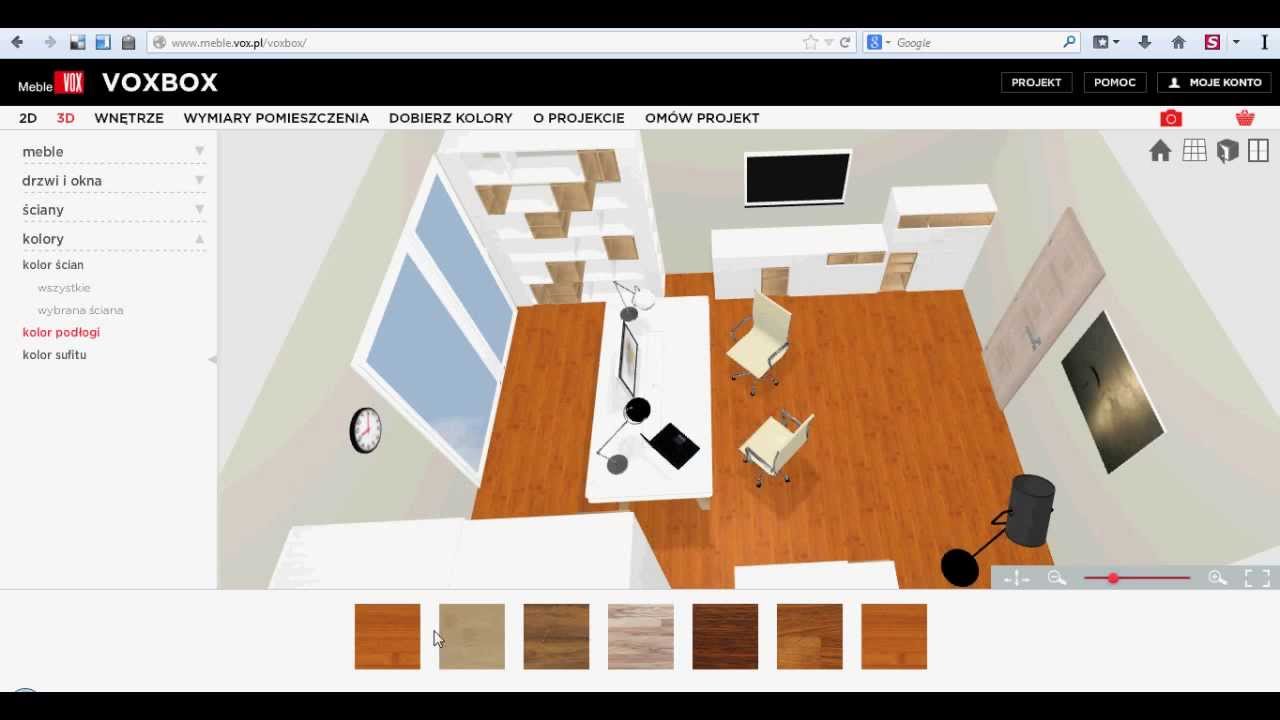The image size is (1280, 720).
Task: Click the browser forward arrow
Action: point(49,42)
